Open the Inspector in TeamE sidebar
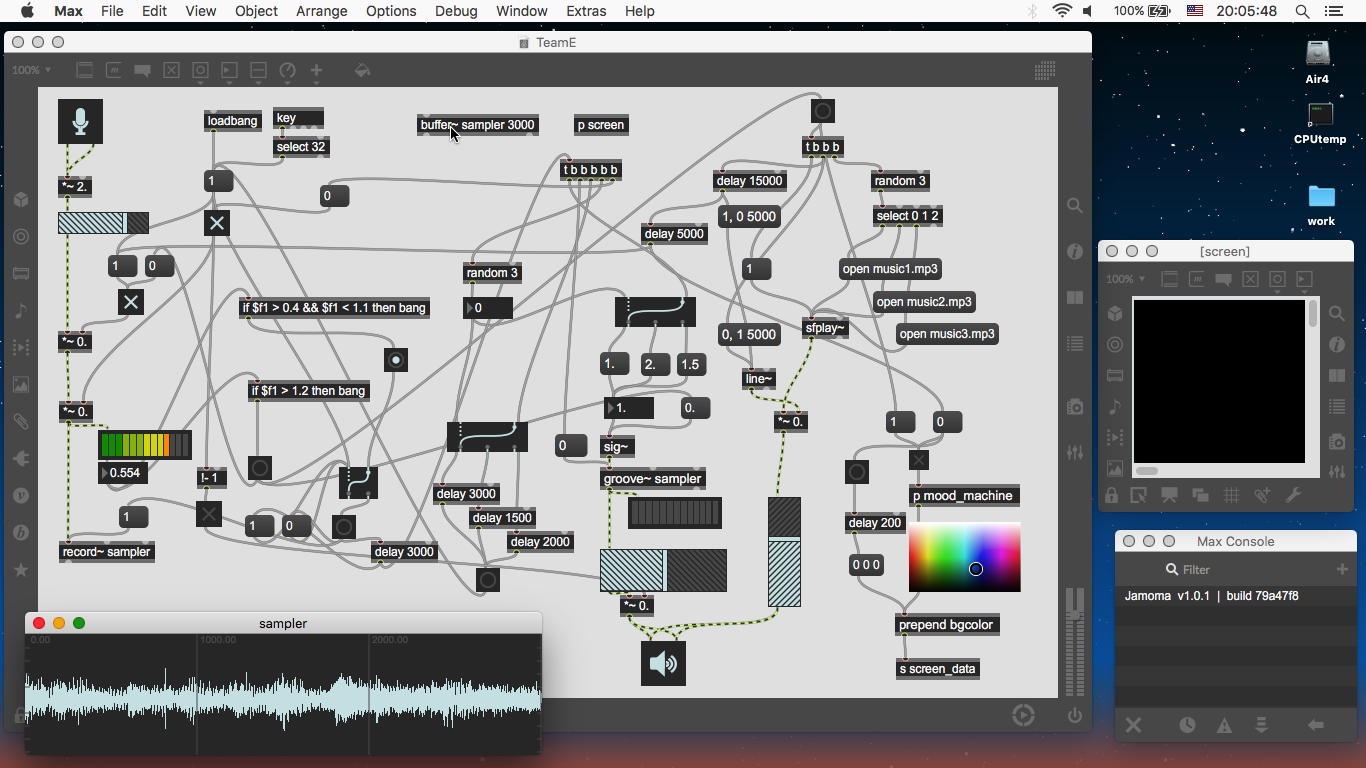 (1075, 251)
